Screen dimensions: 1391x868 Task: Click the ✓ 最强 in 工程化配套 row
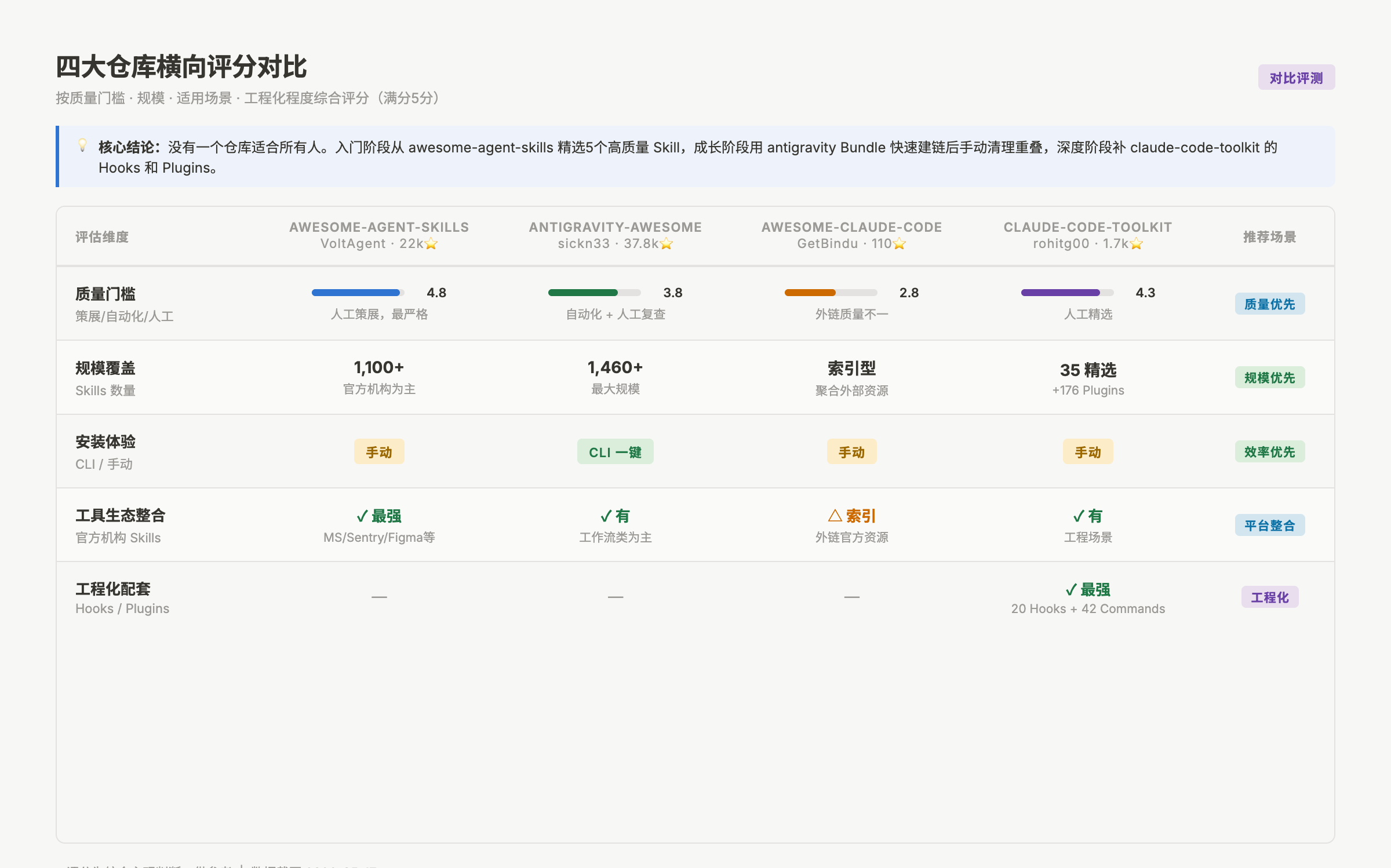pos(1088,589)
